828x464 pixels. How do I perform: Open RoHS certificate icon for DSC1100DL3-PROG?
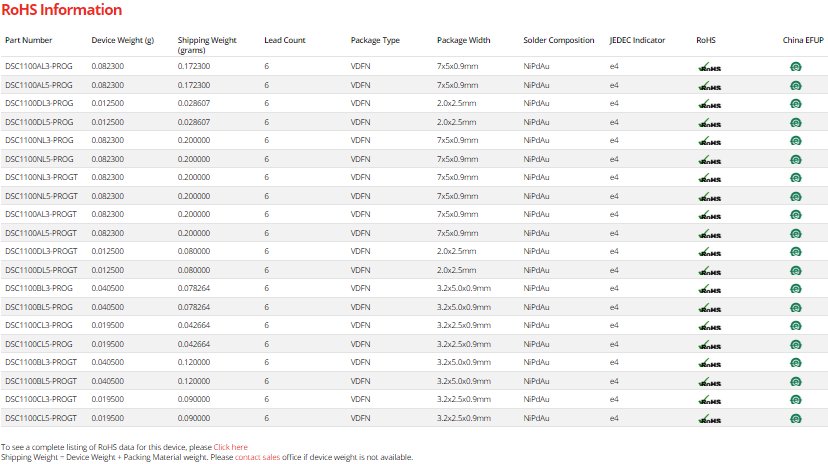(710, 103)
